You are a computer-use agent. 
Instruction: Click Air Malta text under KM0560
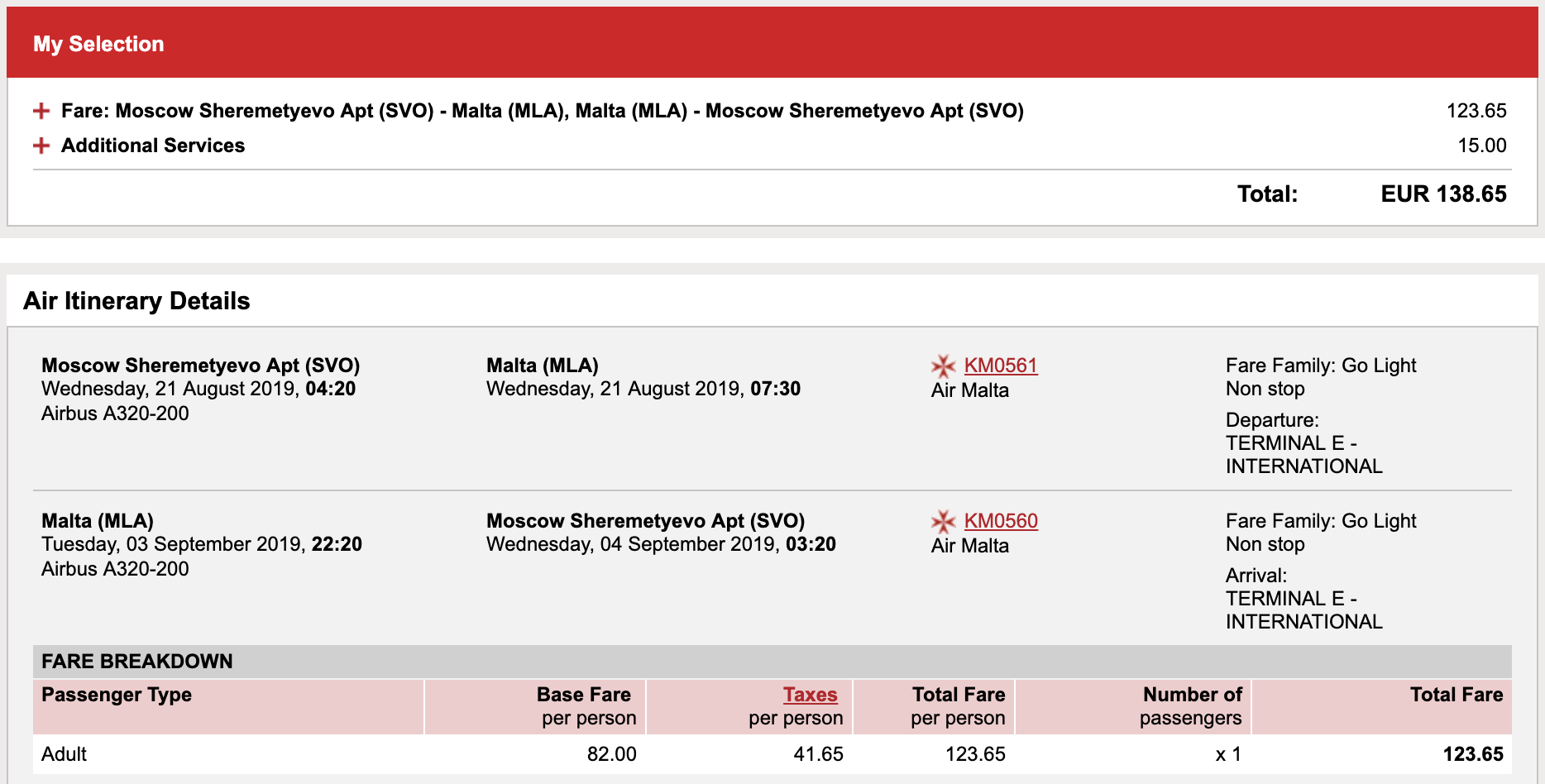click(x=970, y=546)
